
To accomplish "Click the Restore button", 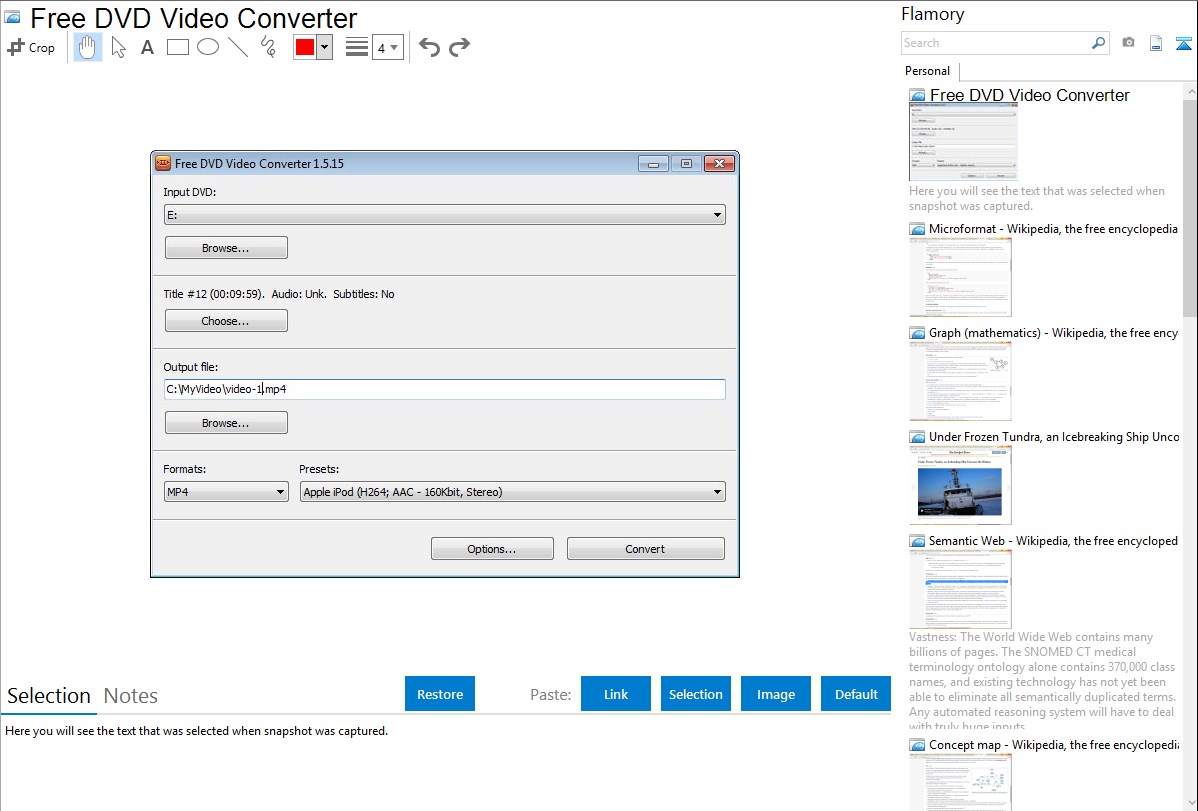I will coord(440,694).
